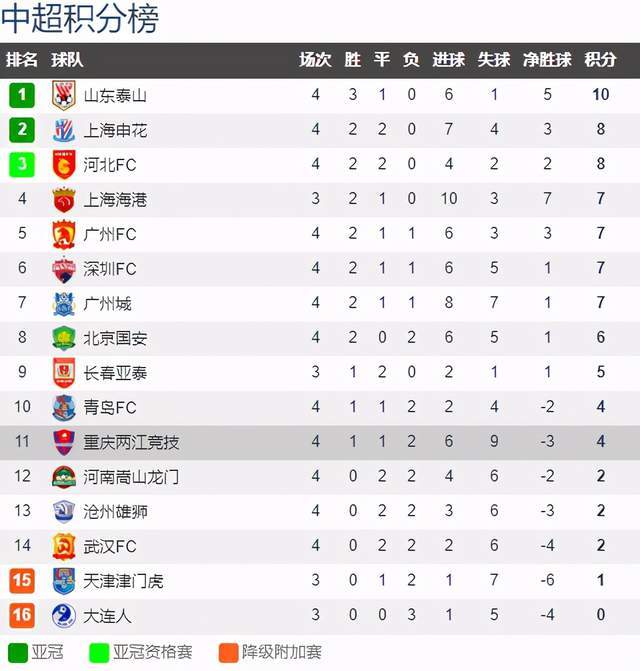640x671 pixels.
Task: Click the 积分 column header
Action: pyautogui.click(x=600, y=59)
